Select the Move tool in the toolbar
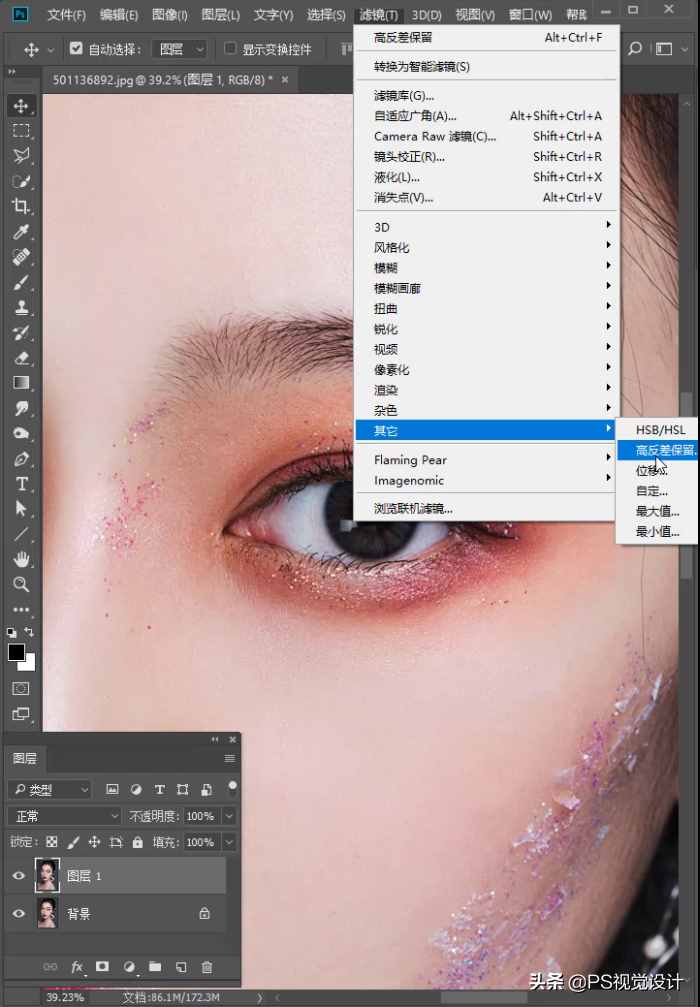Image resolution: width=700 pixels, height=1007 pixels. coord(21,106)
